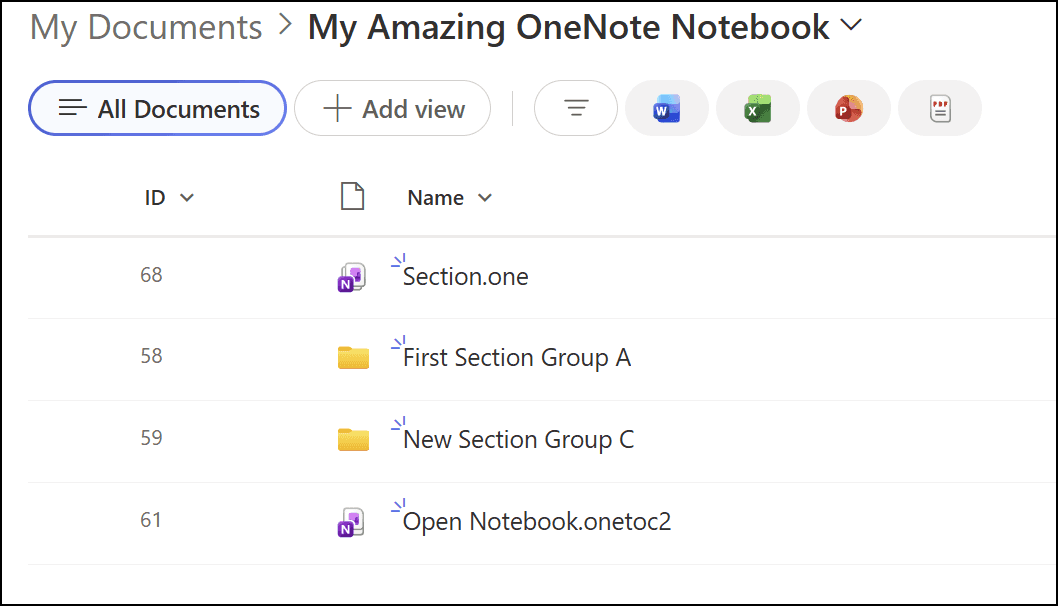This screenshot has width=1058, height=606.
Task: Click the folder icon for New Section Group C
Action: pos(353,439)
